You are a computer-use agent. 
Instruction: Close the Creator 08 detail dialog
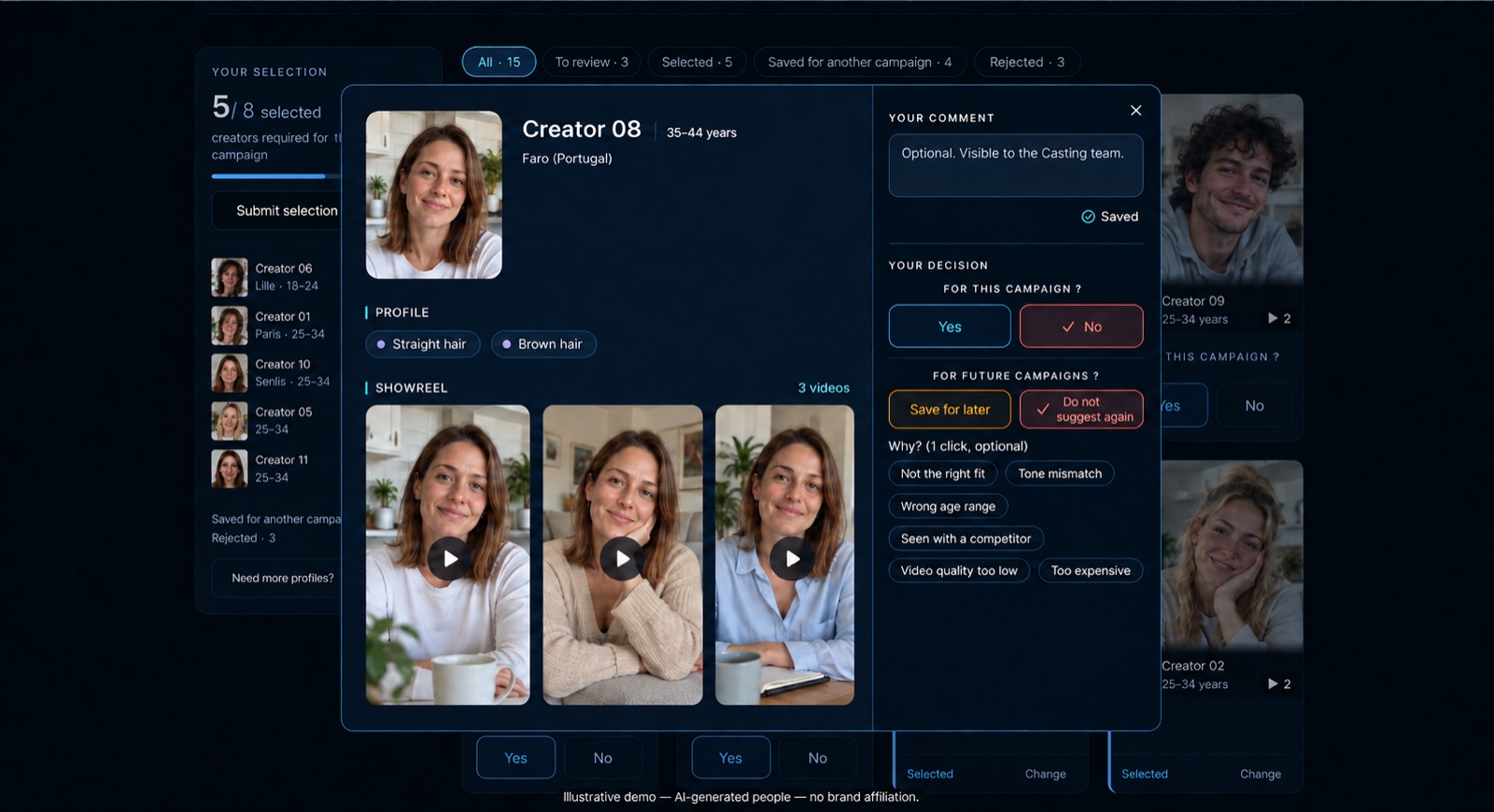(1135, 110)
